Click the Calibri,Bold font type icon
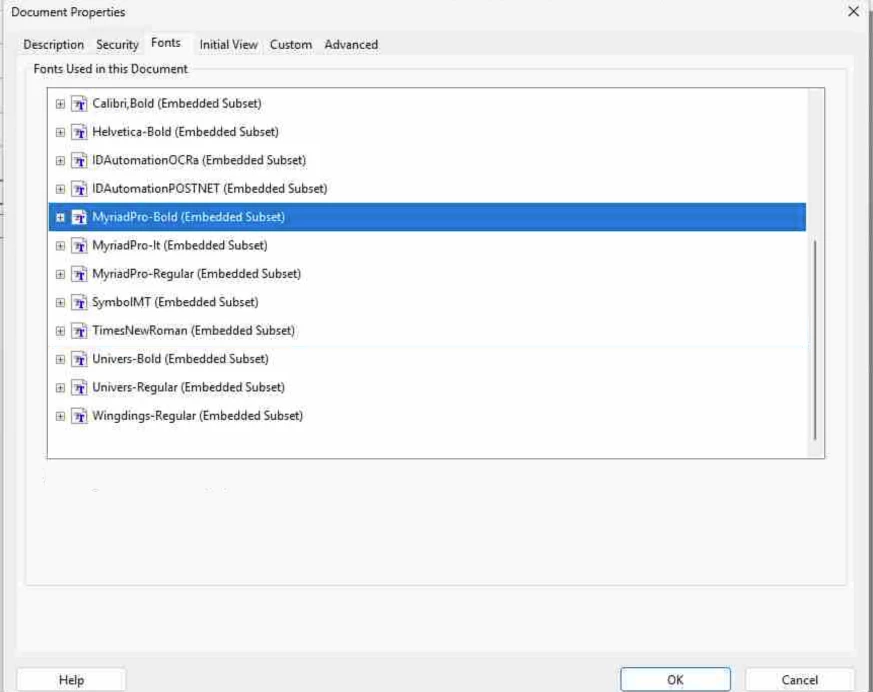Viewport: 873px width, 692px height. [x=79, y=104]
